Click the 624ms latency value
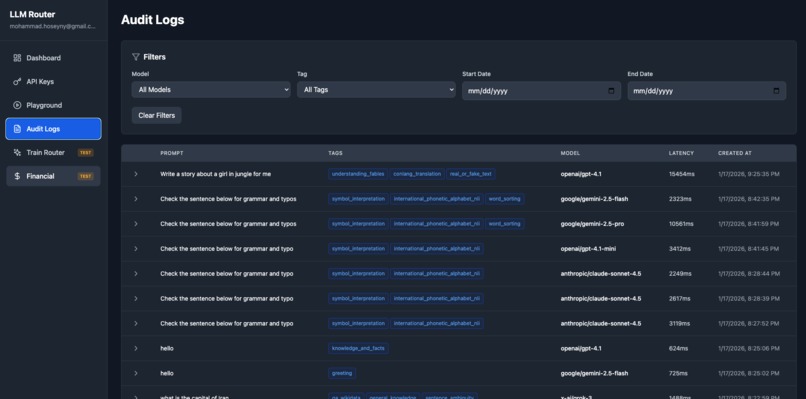The image size is (806, 399). (x=678, y=349)
